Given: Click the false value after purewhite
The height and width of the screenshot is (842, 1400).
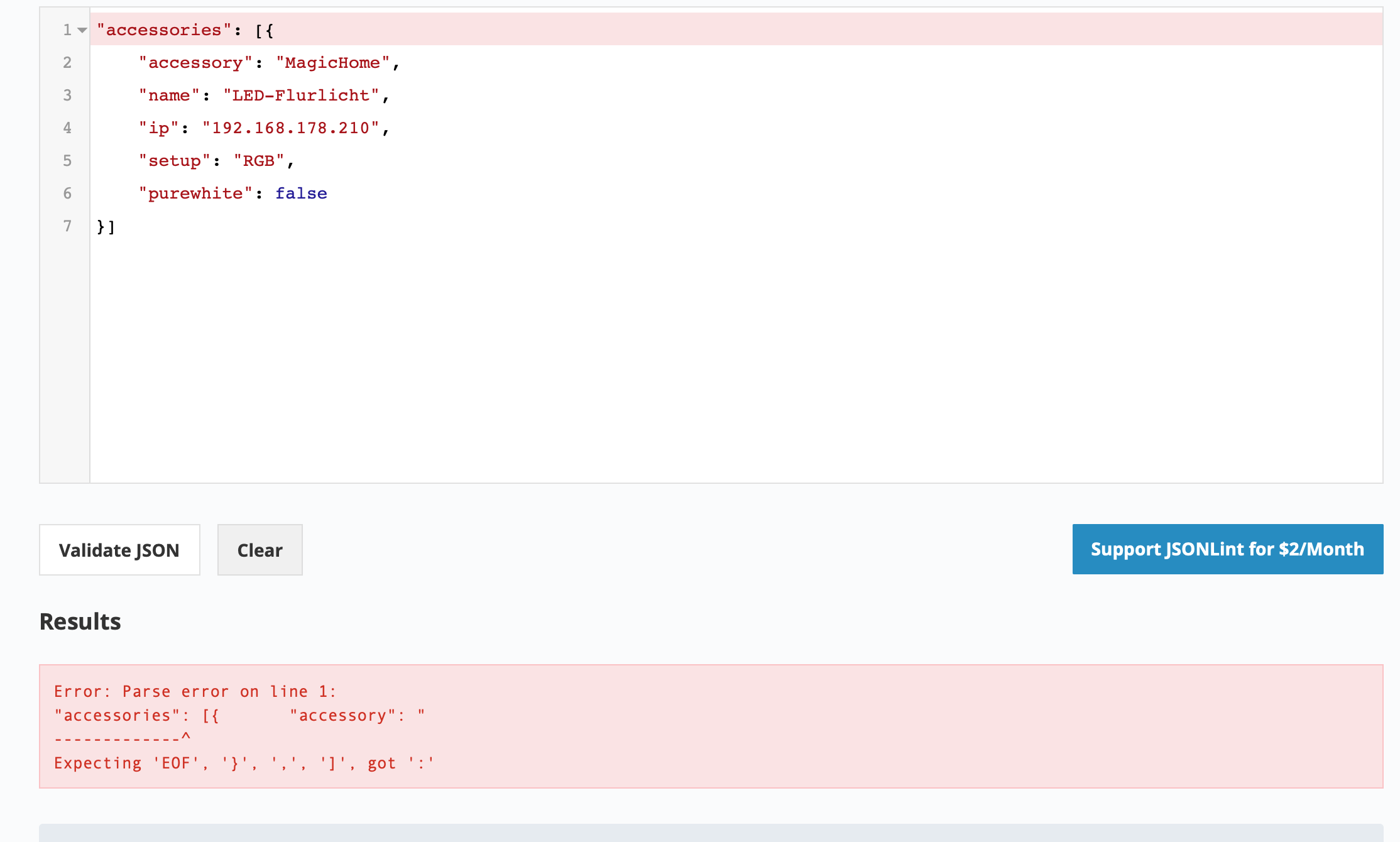Looking at the screenshot, I should point(301,194).
